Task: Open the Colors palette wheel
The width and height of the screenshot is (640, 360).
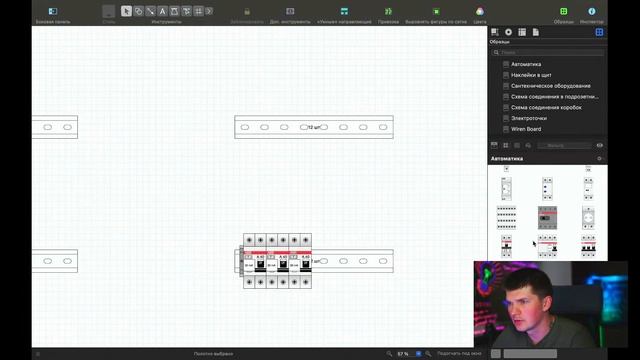Action: 480,11
